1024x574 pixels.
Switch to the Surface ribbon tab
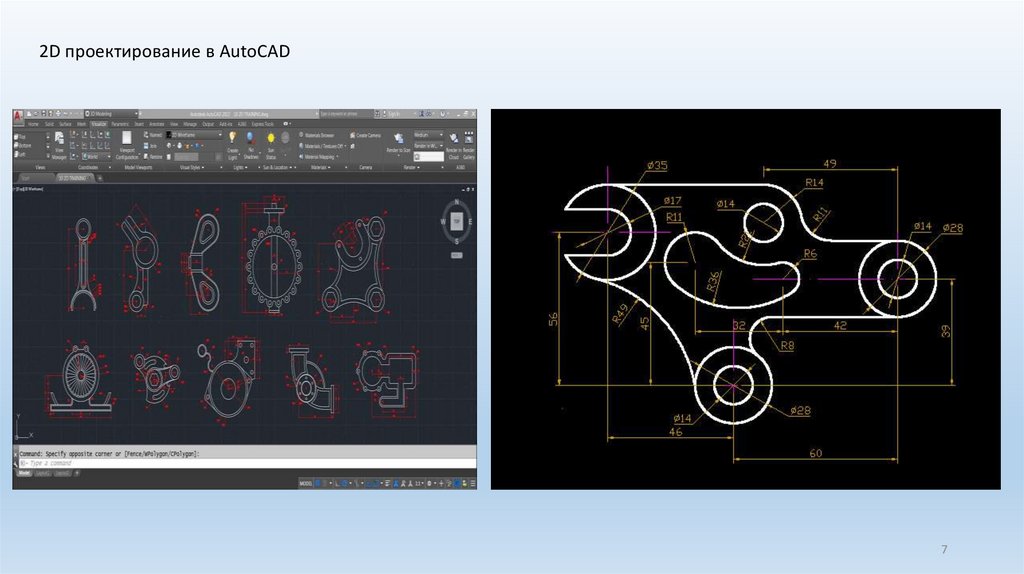point(65,123)
